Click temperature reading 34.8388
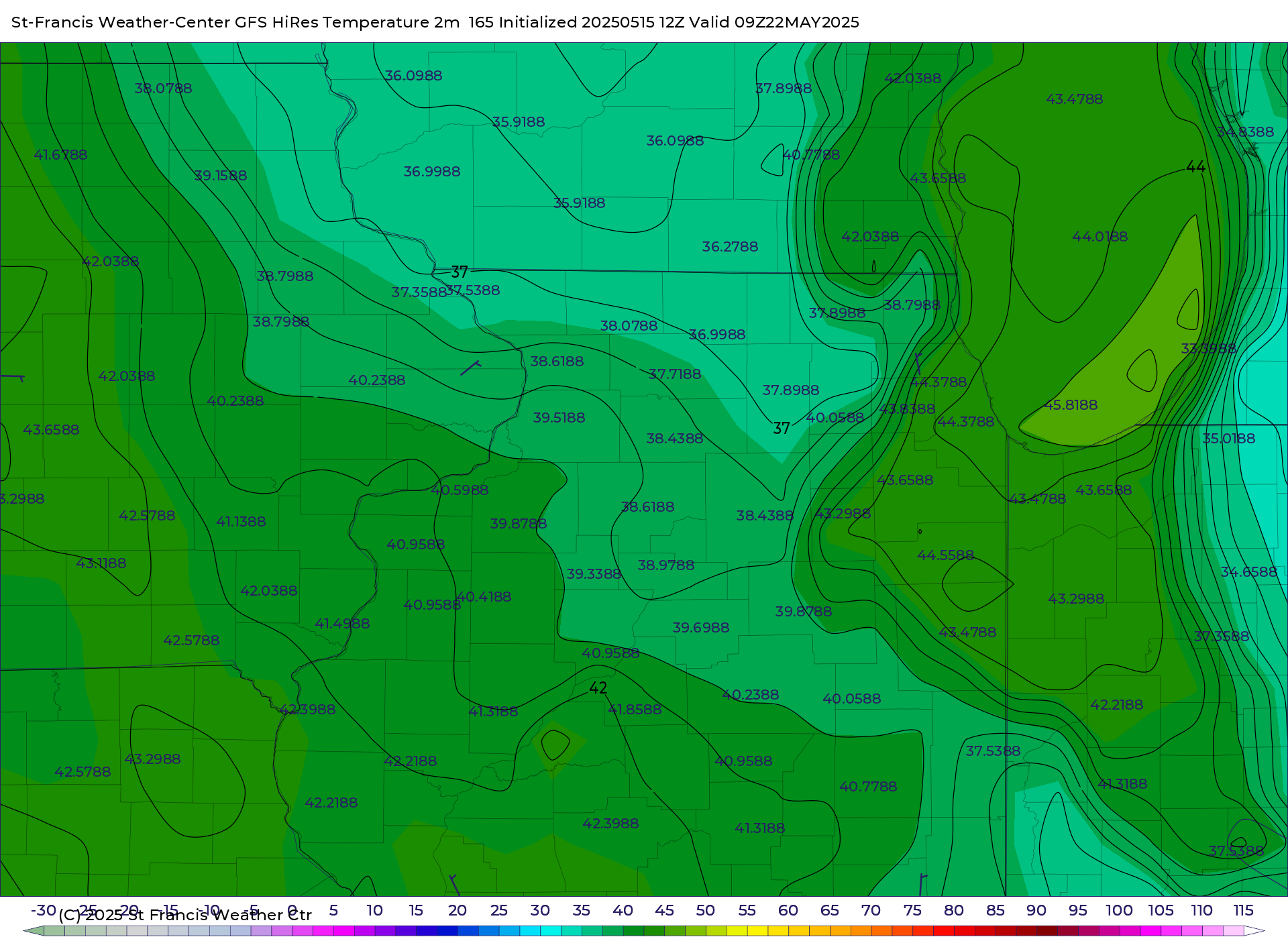This screenshot has height=939, width=1288. 1245,132
